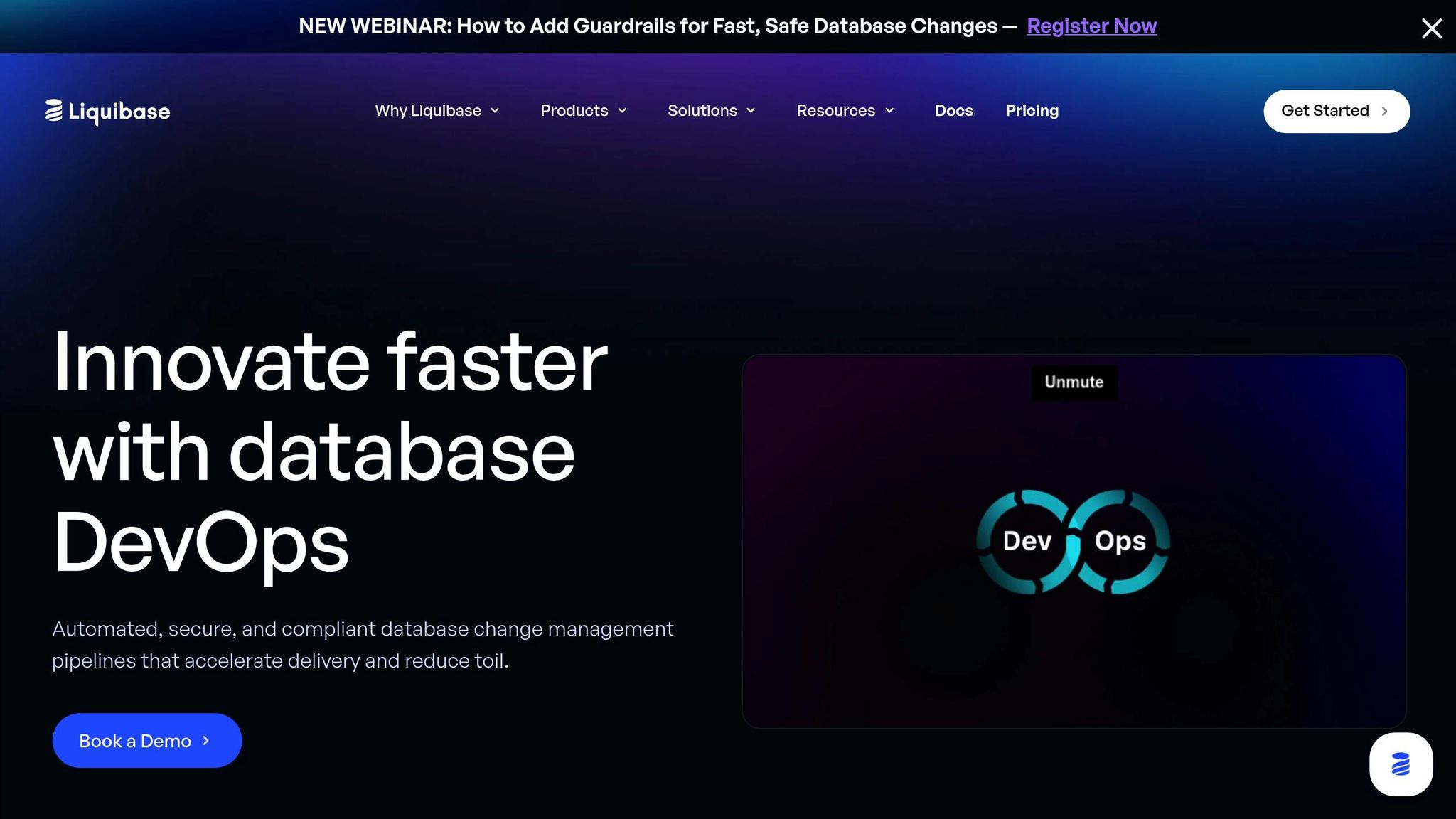Screen dimensions: 1456x819
Task: Open the Docs page
Action: [954, 111]
